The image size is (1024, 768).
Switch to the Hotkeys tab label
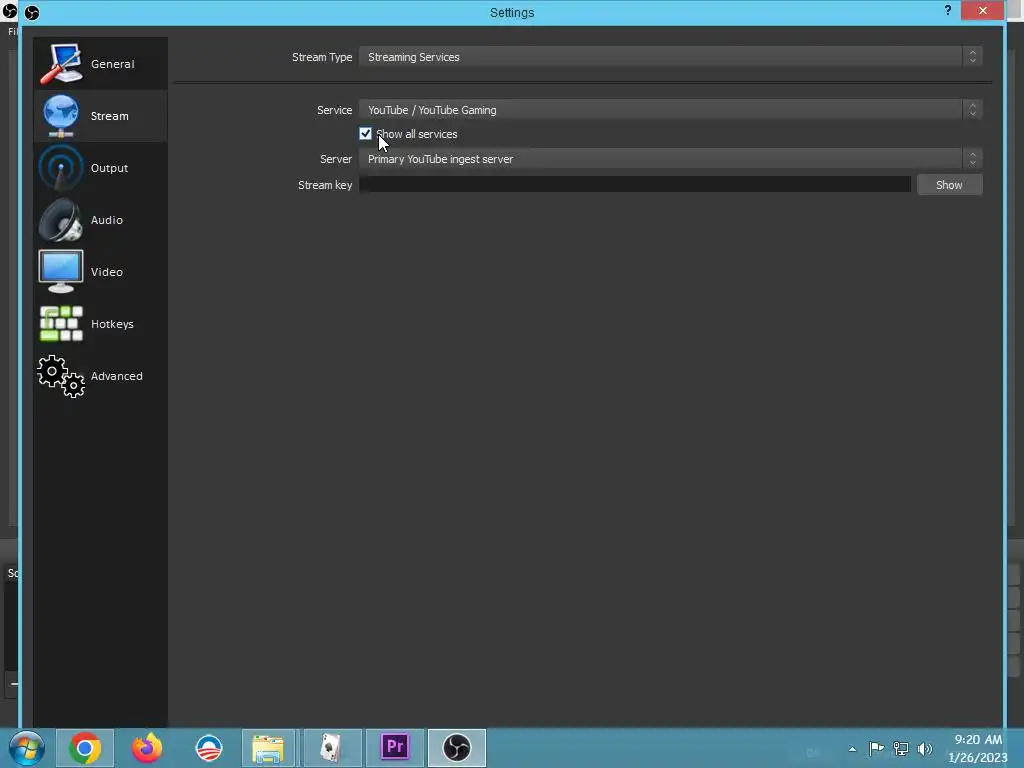click(x=112, y=324)
